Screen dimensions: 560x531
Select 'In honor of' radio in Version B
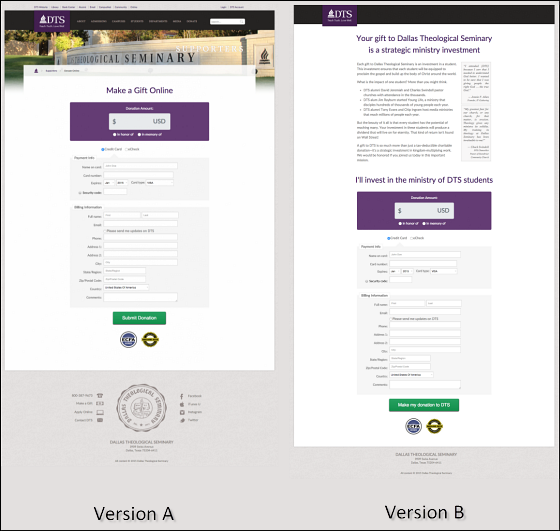400,224
